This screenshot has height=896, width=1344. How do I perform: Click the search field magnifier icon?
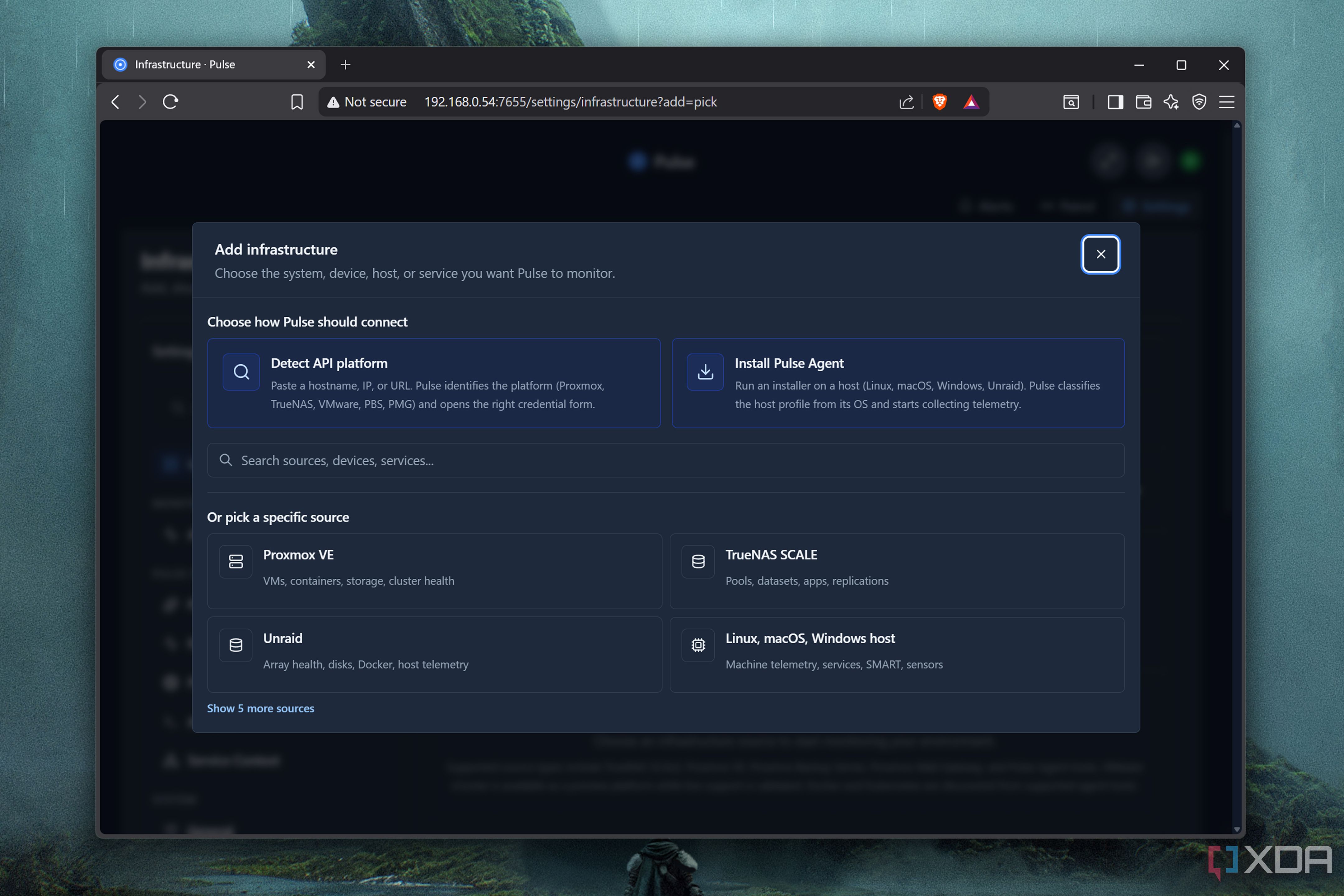(226, 460)
